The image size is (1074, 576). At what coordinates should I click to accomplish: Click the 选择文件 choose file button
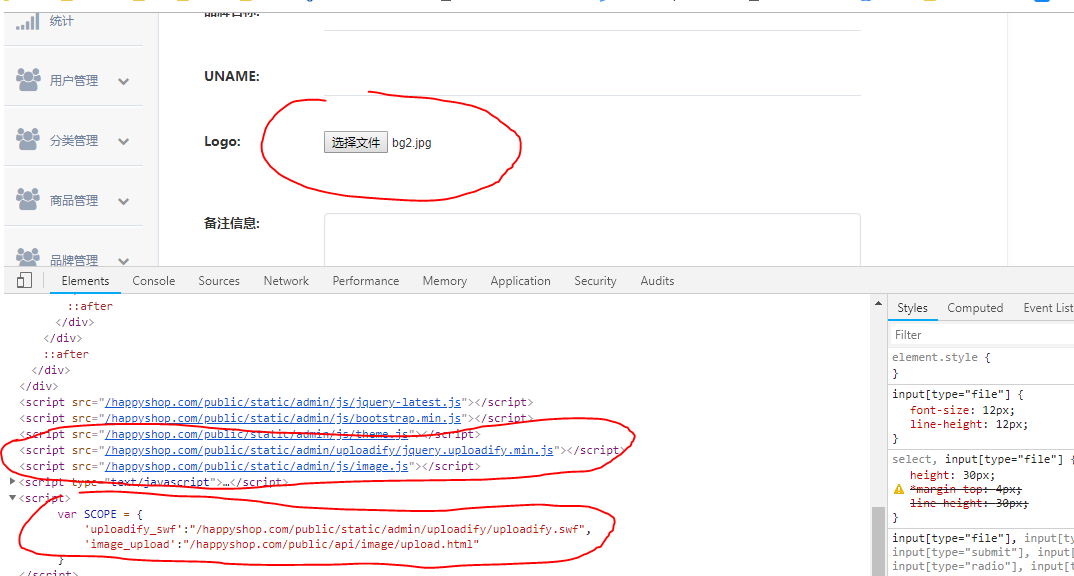pyautogui.click(x=355, y=142)
